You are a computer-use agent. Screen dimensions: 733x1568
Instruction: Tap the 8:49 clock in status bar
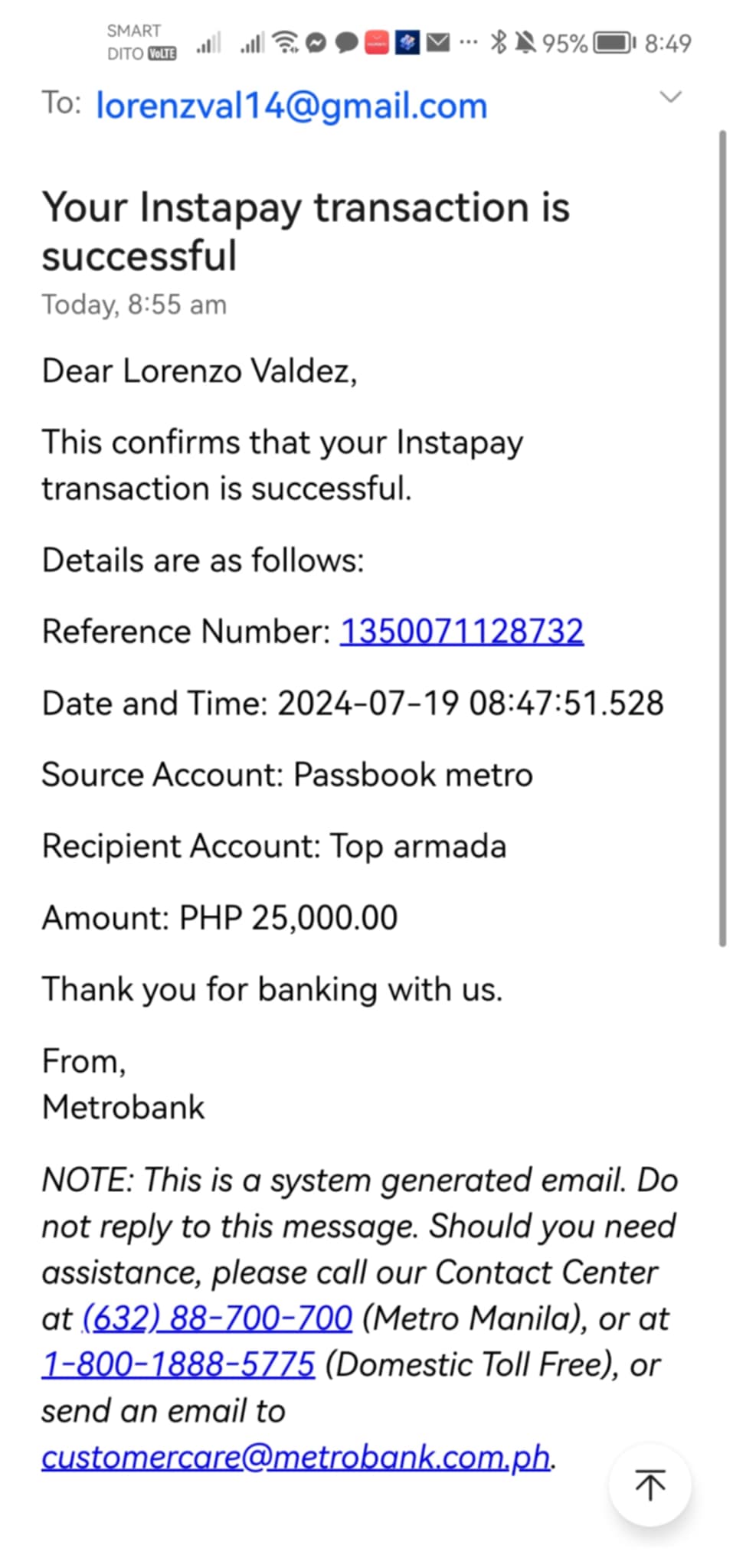pos(667,43)
